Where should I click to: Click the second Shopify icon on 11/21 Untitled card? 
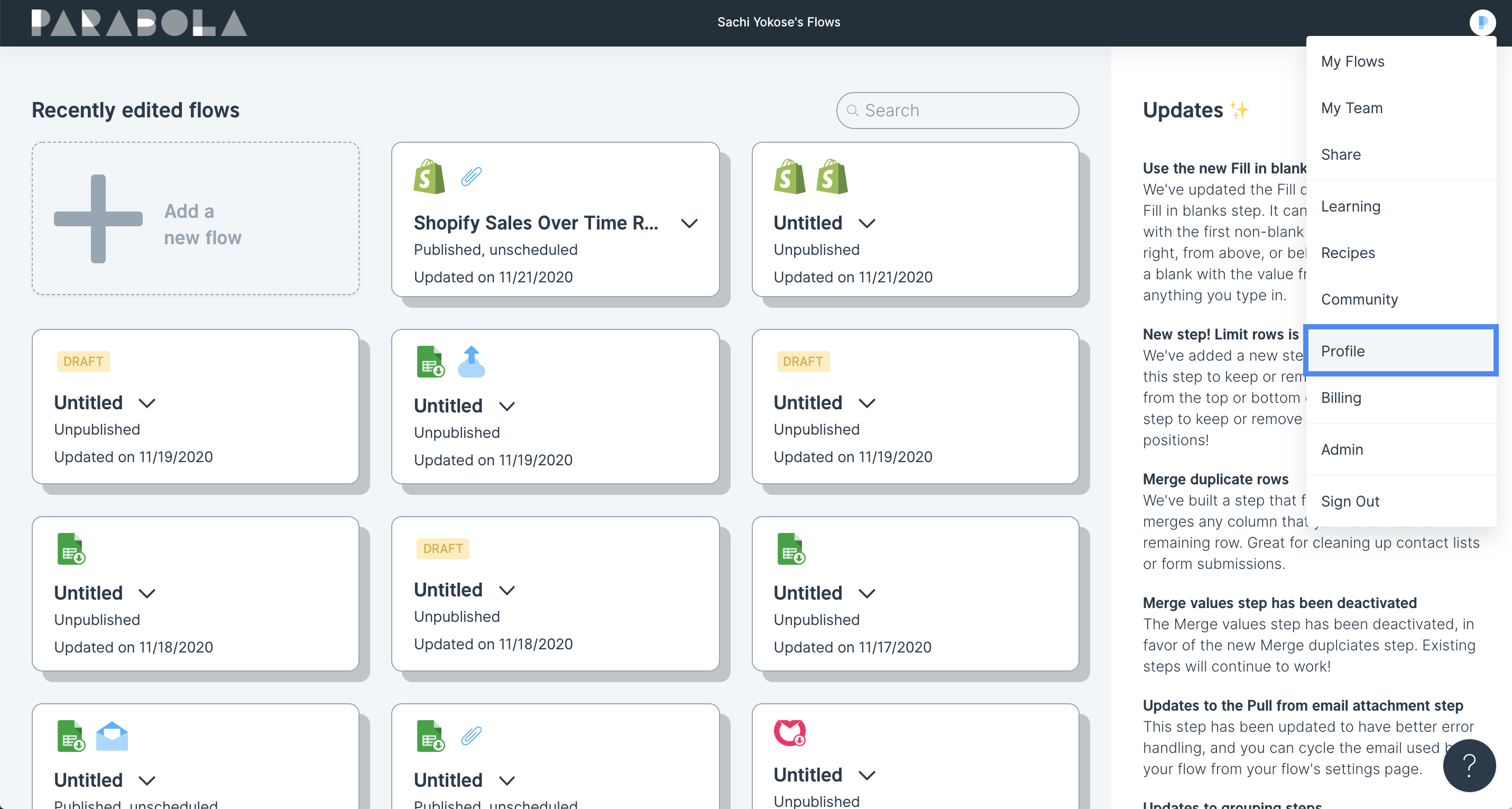click(832, 177)
